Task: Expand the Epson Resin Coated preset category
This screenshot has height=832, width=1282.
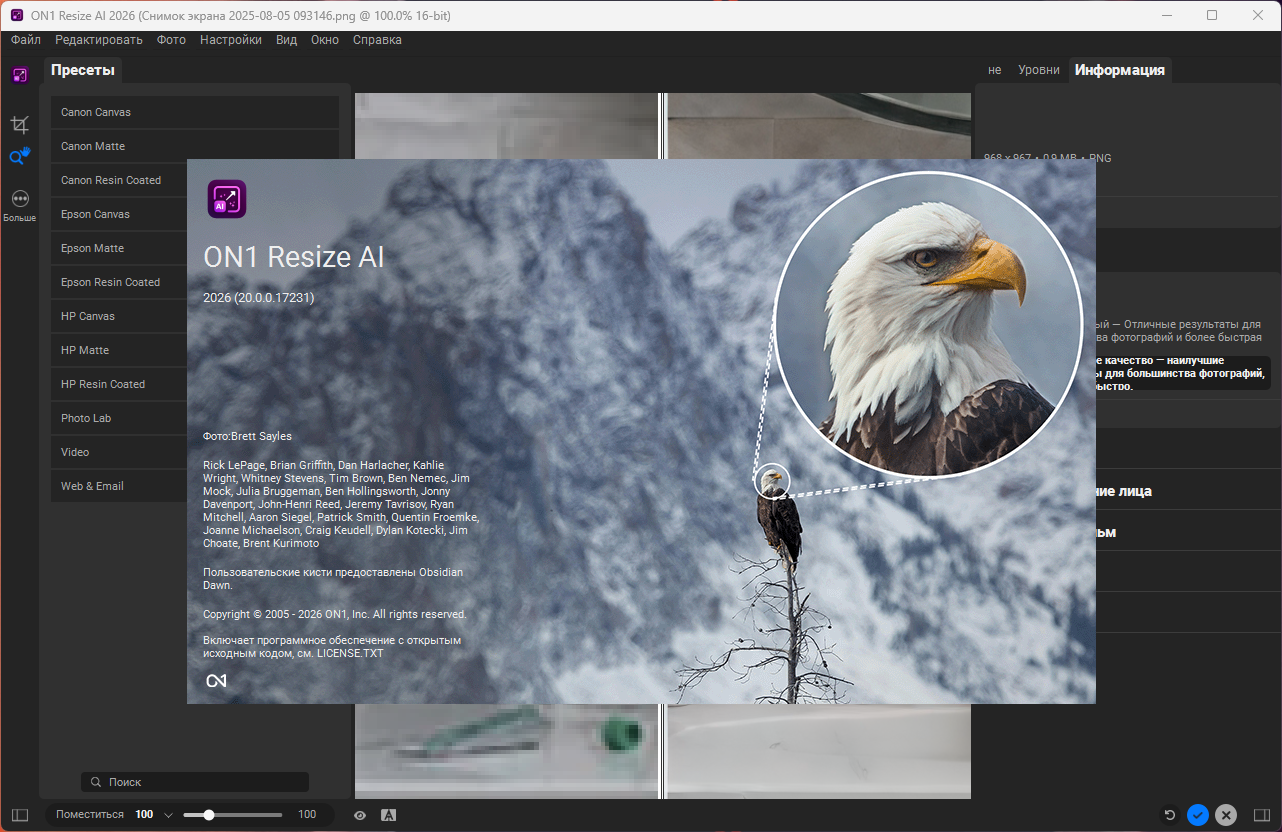Action: click(x=119, y=282)
